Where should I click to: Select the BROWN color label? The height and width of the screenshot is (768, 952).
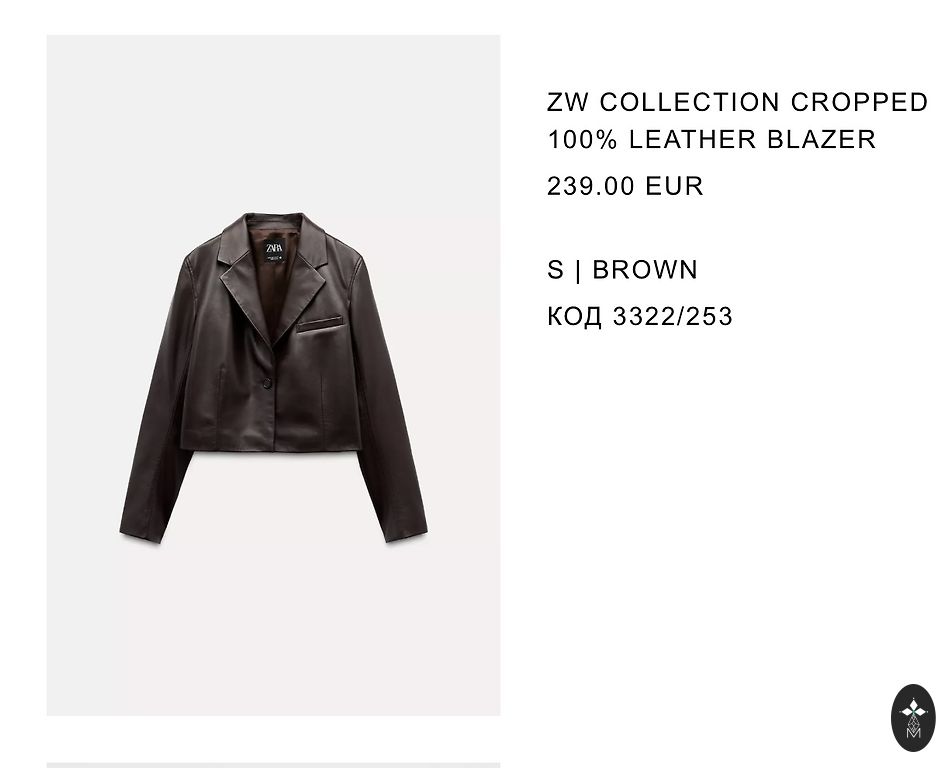(x=645, y=270)
